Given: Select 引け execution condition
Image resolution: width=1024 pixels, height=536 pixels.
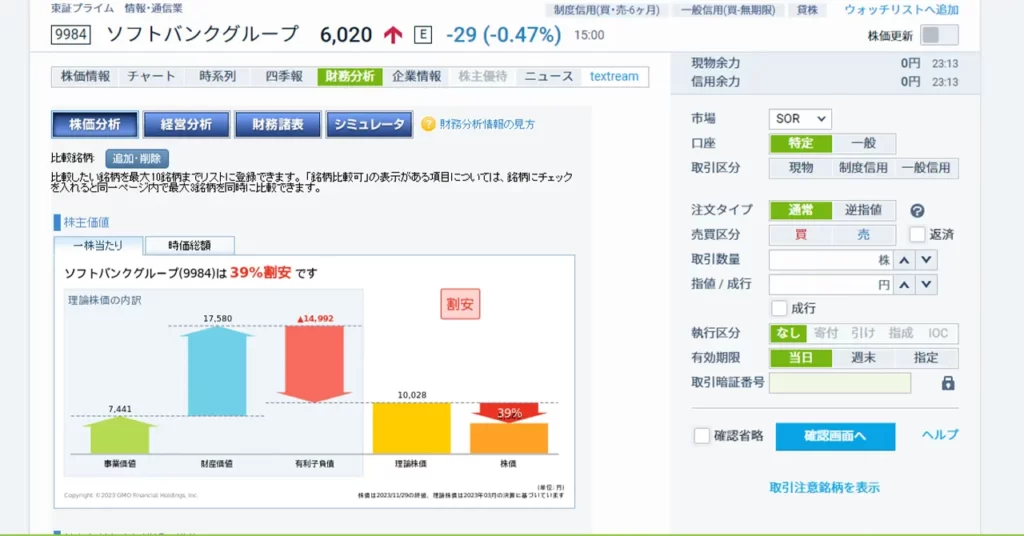Looking at the screenshot, I should coord(863,334).
